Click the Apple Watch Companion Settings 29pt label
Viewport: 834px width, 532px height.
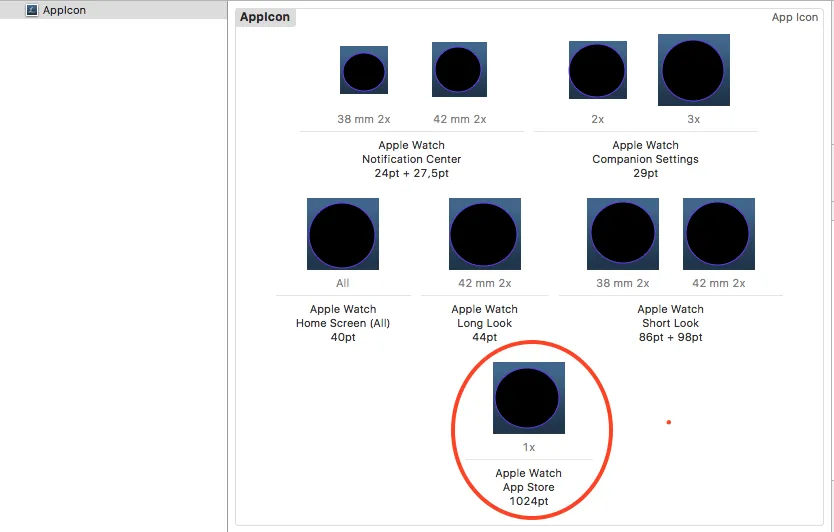645,159
